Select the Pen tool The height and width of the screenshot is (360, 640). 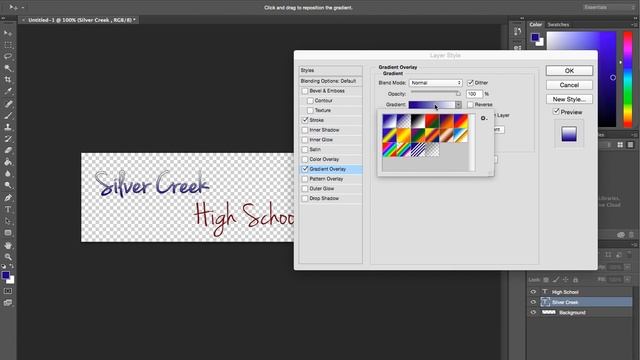8,198
